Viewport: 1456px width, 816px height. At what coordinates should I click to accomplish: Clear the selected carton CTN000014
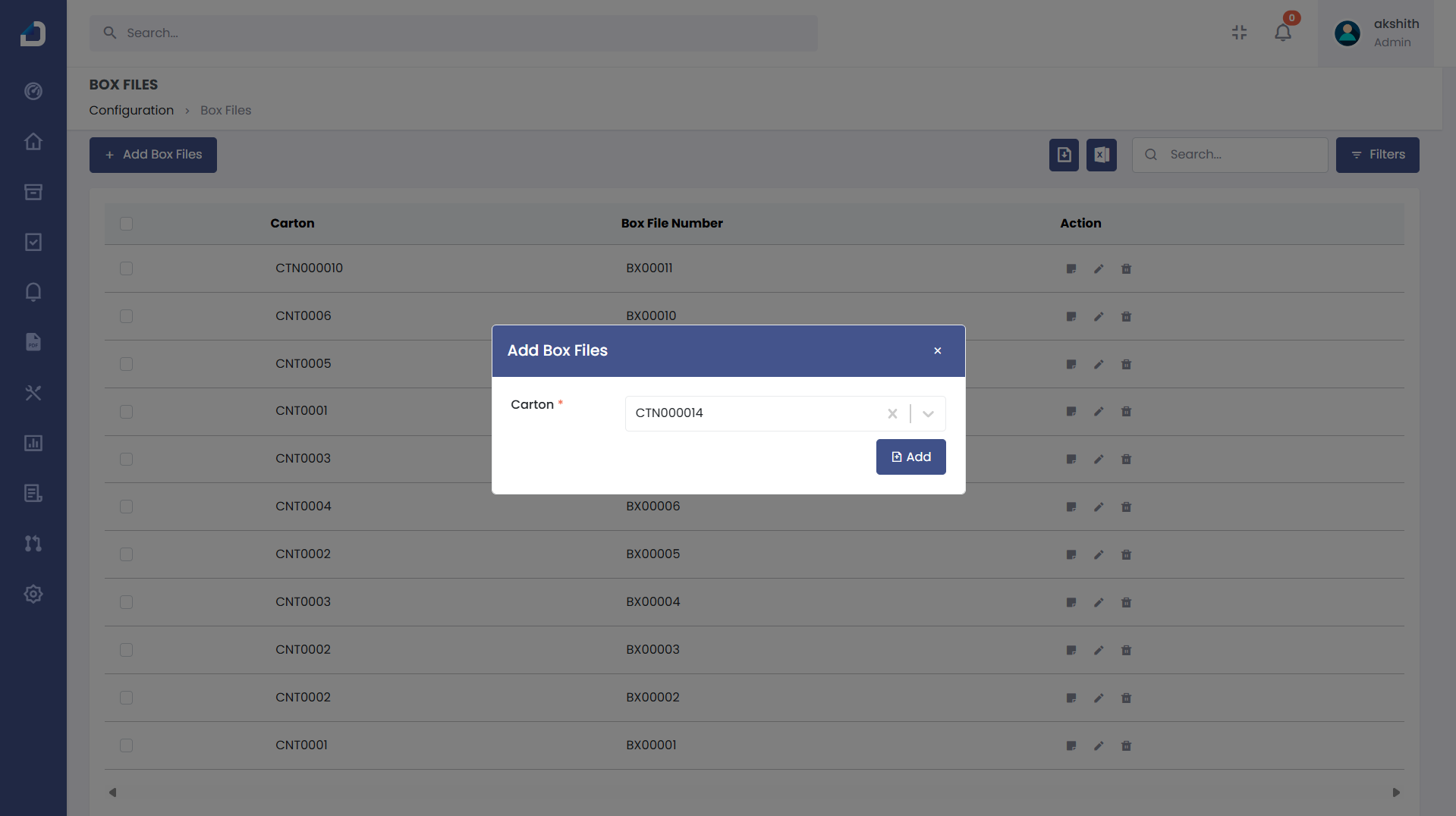coord(892,413)
